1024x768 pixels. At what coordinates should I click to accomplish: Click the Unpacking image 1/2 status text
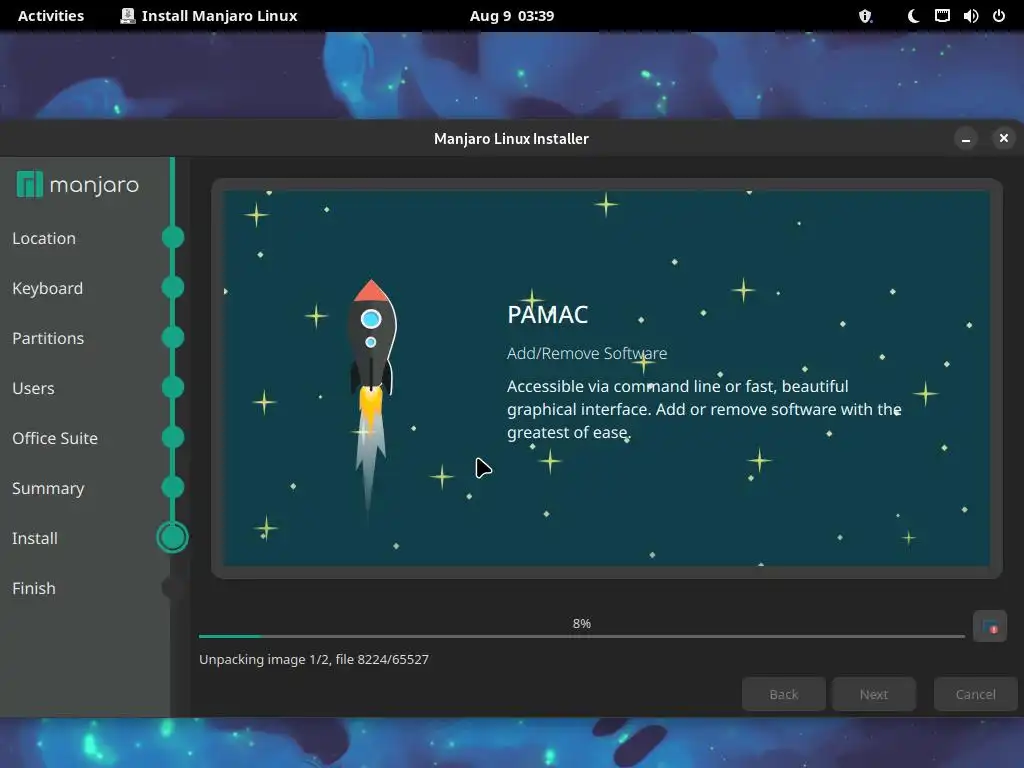click(x=314, y=660)
